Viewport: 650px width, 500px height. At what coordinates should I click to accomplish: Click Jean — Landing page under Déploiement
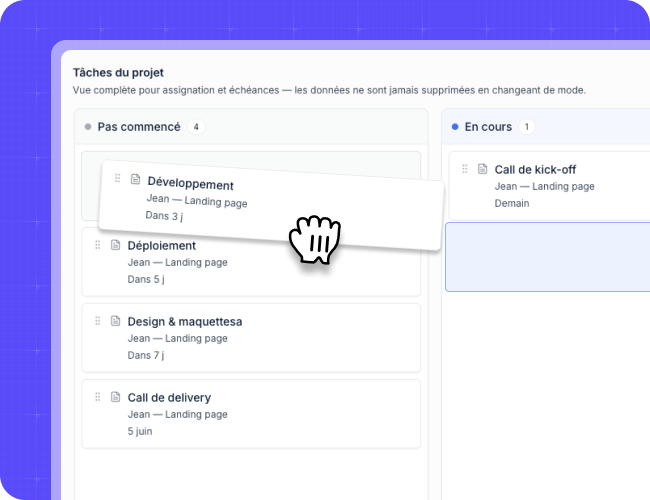pos(177,262)
